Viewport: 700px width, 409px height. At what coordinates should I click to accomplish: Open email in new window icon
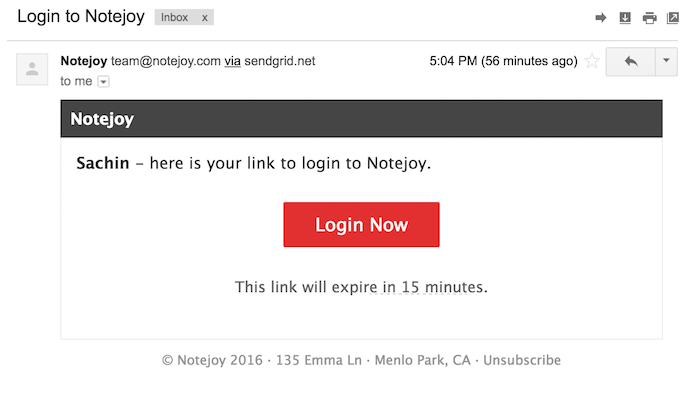pyautogui.click(x=674, y=18)
